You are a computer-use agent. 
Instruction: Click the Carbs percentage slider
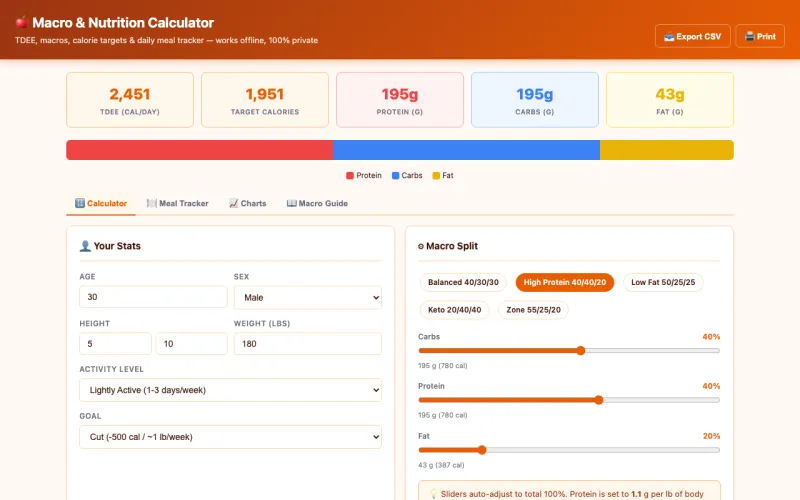(x=568, y=351)
